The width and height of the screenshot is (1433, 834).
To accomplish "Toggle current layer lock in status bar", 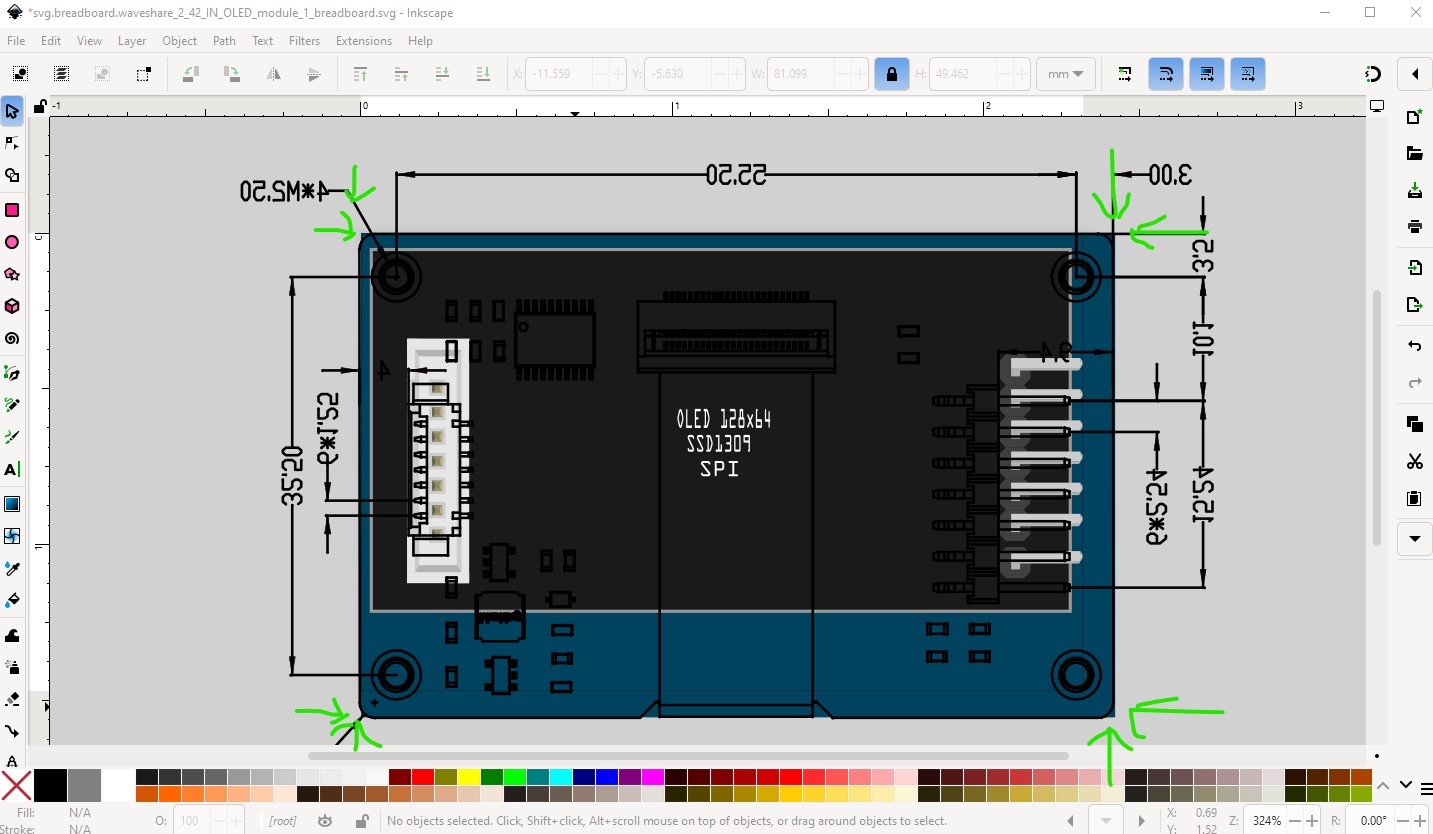I will coord(362,821).
